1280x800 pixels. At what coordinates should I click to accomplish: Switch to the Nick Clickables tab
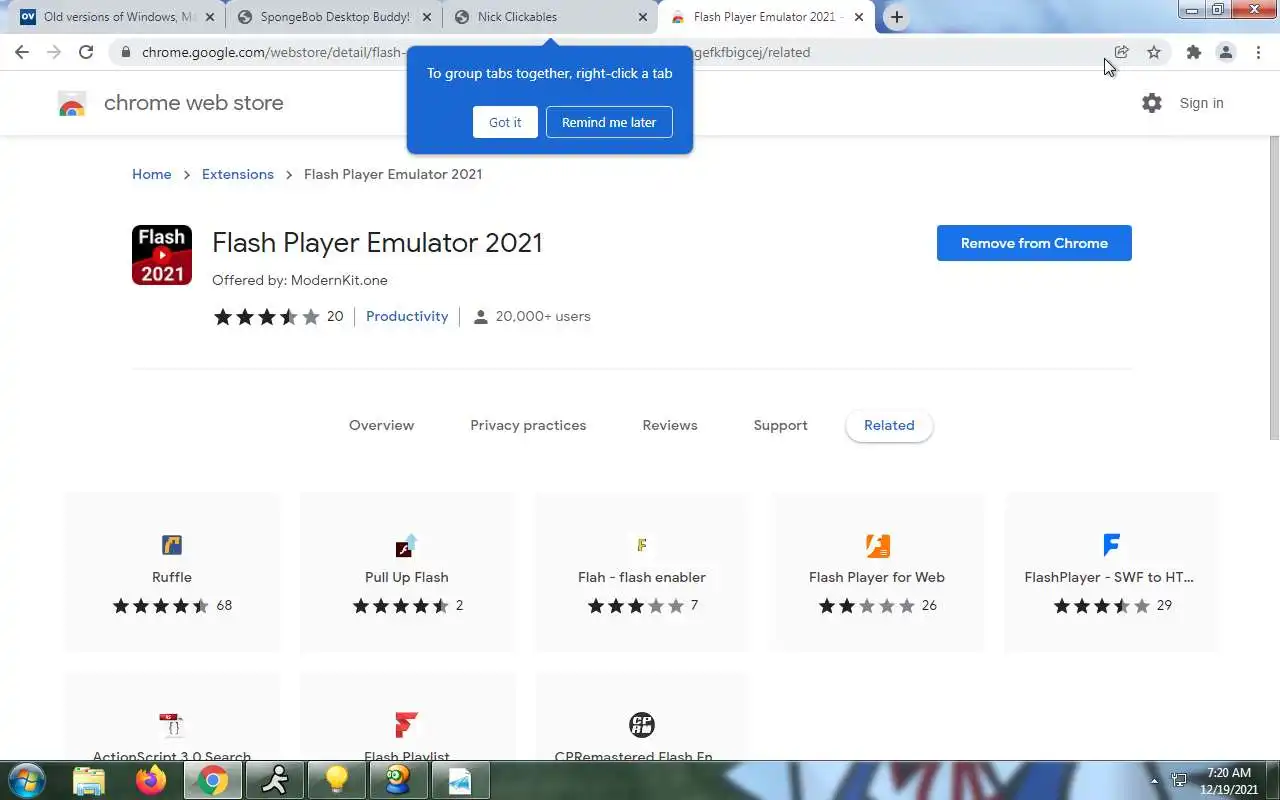point(548,17)
